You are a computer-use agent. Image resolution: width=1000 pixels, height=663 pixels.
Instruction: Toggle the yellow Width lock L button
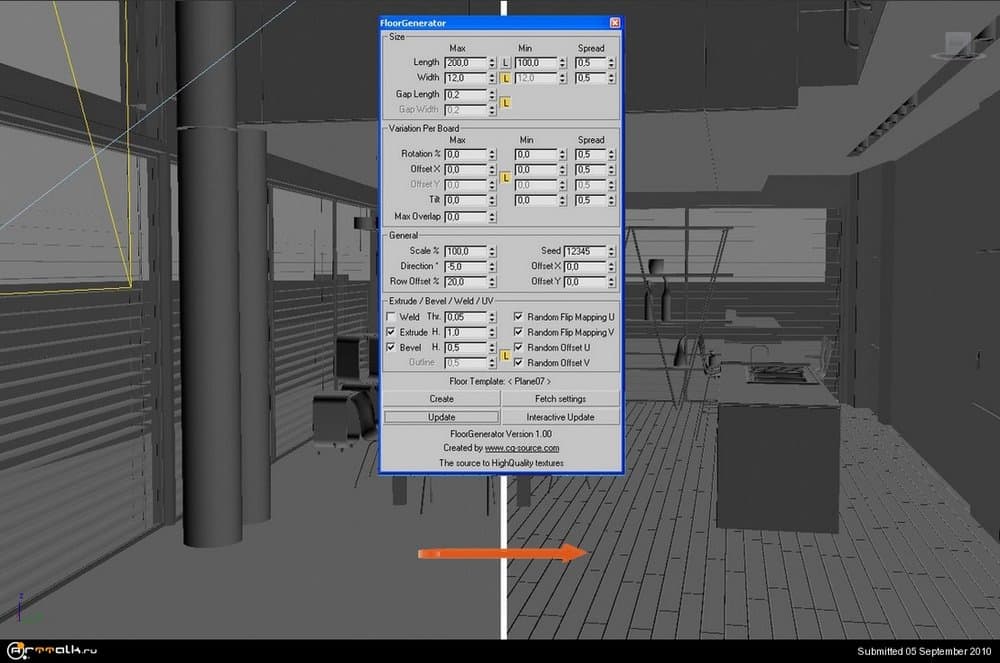505,78
